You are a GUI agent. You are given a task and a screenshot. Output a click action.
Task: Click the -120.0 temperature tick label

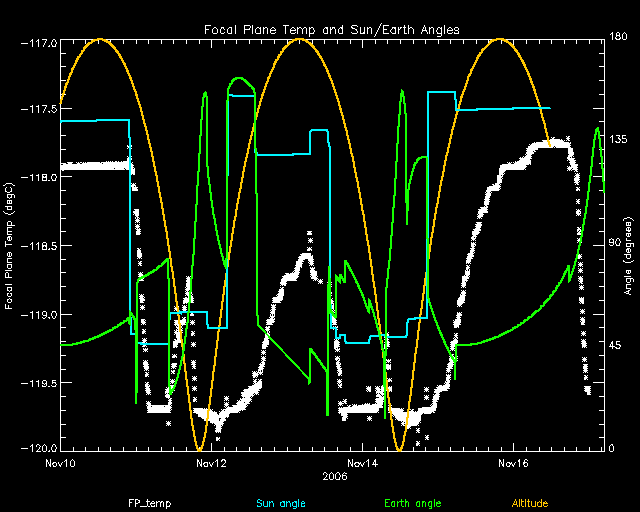pos(40,449)
